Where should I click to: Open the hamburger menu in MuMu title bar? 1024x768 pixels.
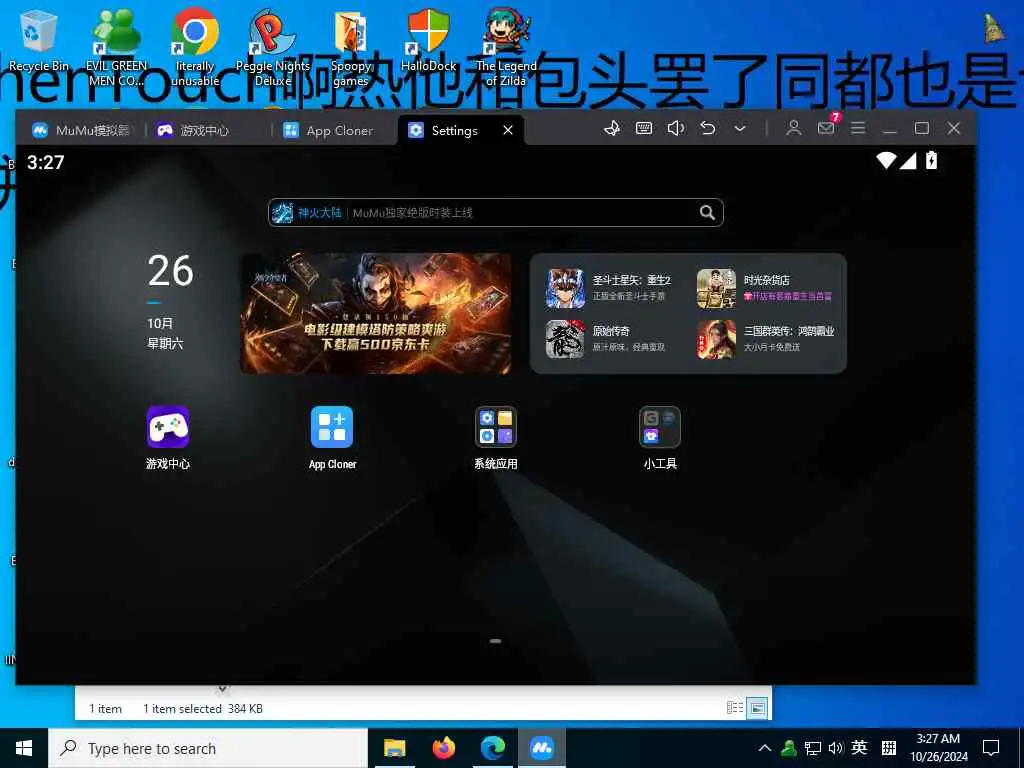[858, 128]
